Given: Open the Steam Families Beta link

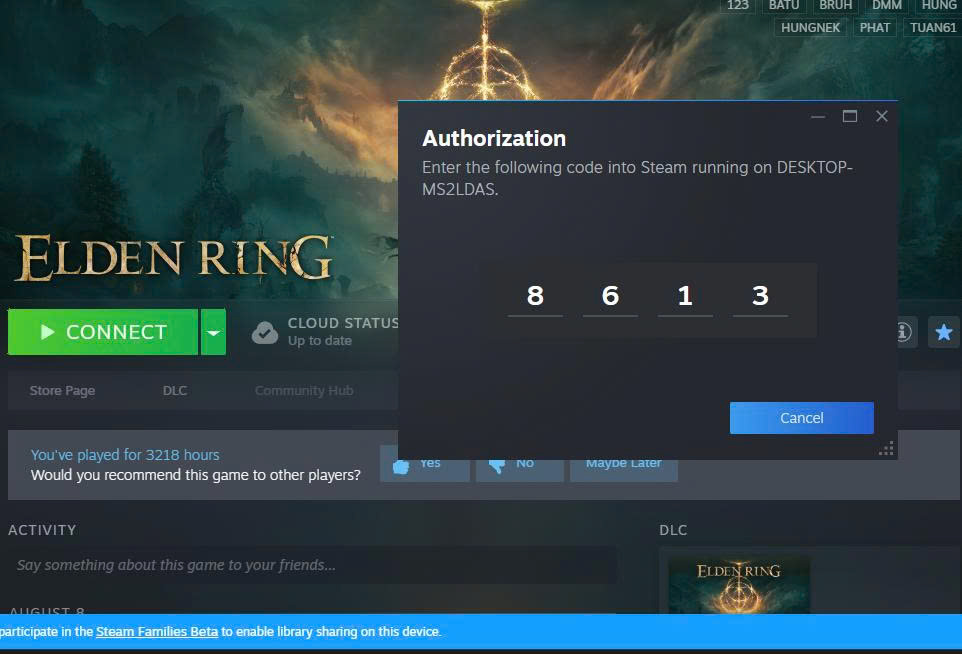Looking at the screenshot, I should tap(157, 631).
